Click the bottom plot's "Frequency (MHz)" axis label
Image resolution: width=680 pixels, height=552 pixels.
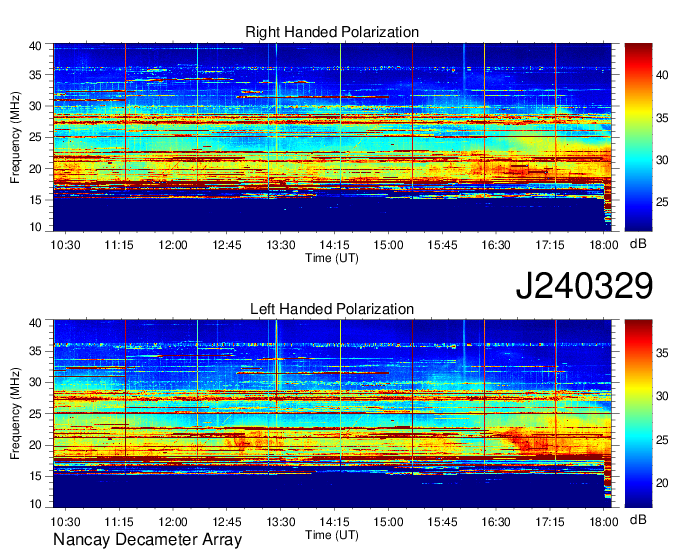click(16, 414)
